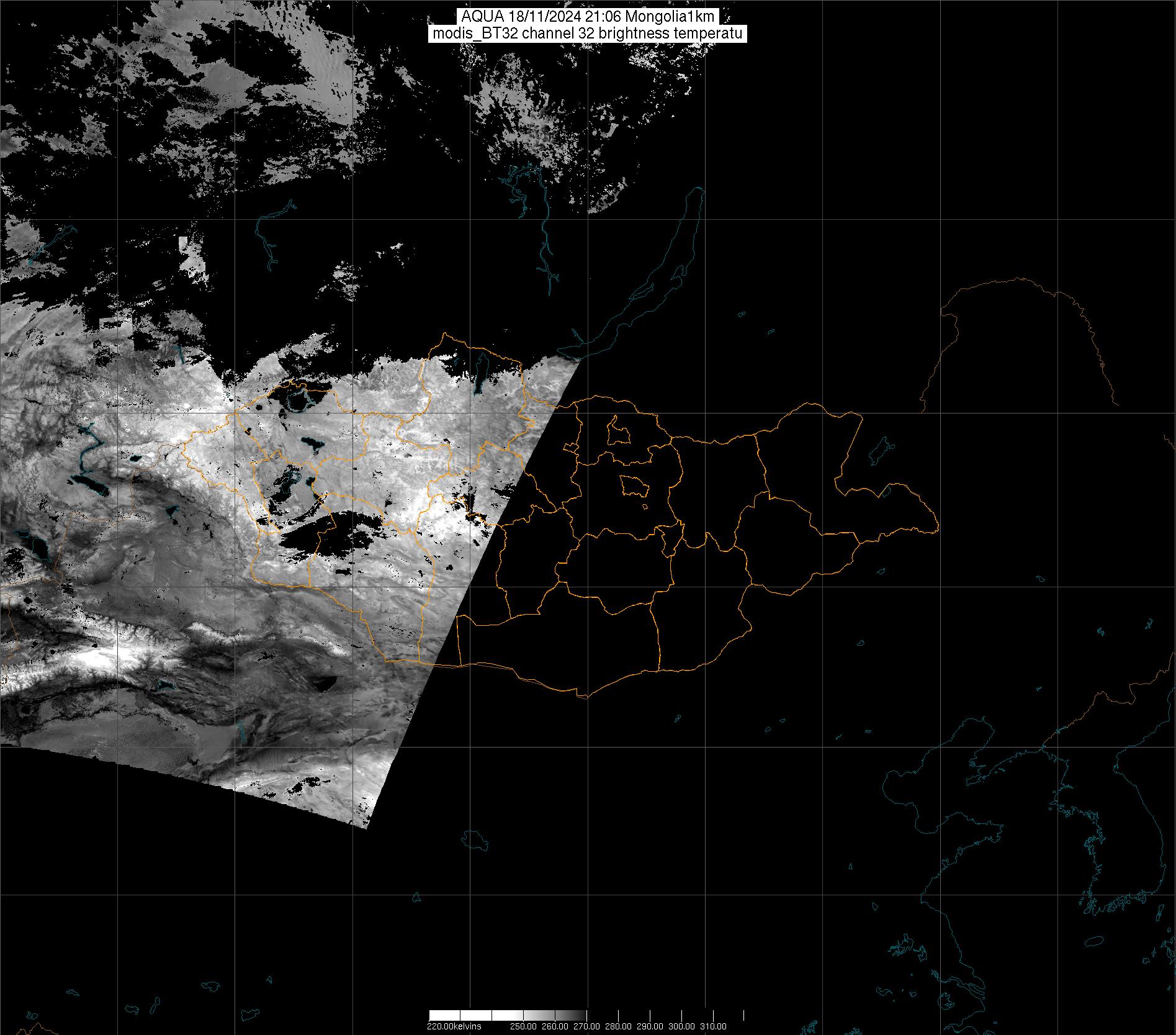Click the modis_BT32 channel 32 subtitle label
1176x1035 pixels.
point(588,34)
